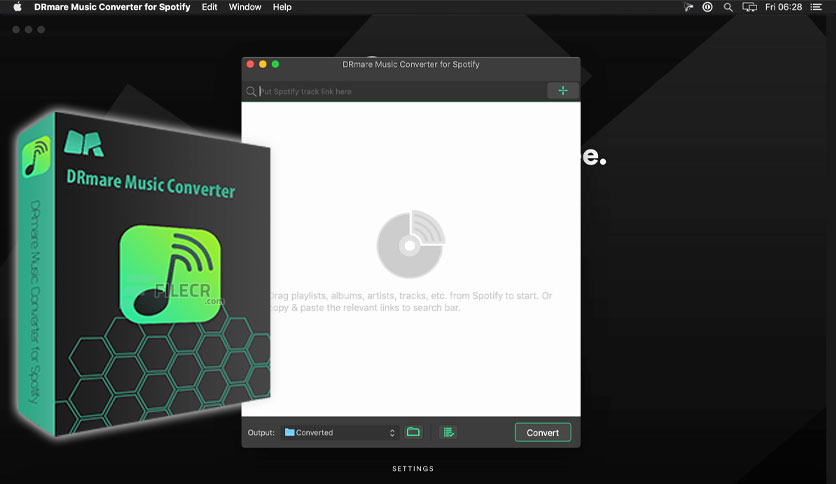
Task: Click the Convert button
Action: pyautogui.click(x=543, y=432)
